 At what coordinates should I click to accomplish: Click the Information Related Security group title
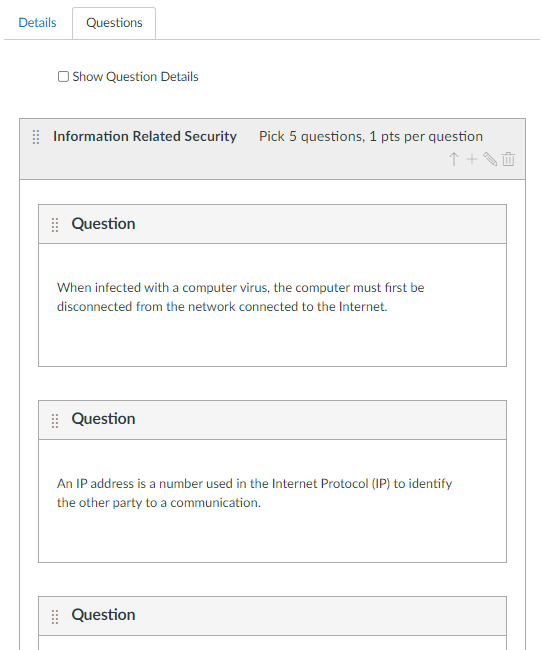pyautogui.click(x=145, y=136)
